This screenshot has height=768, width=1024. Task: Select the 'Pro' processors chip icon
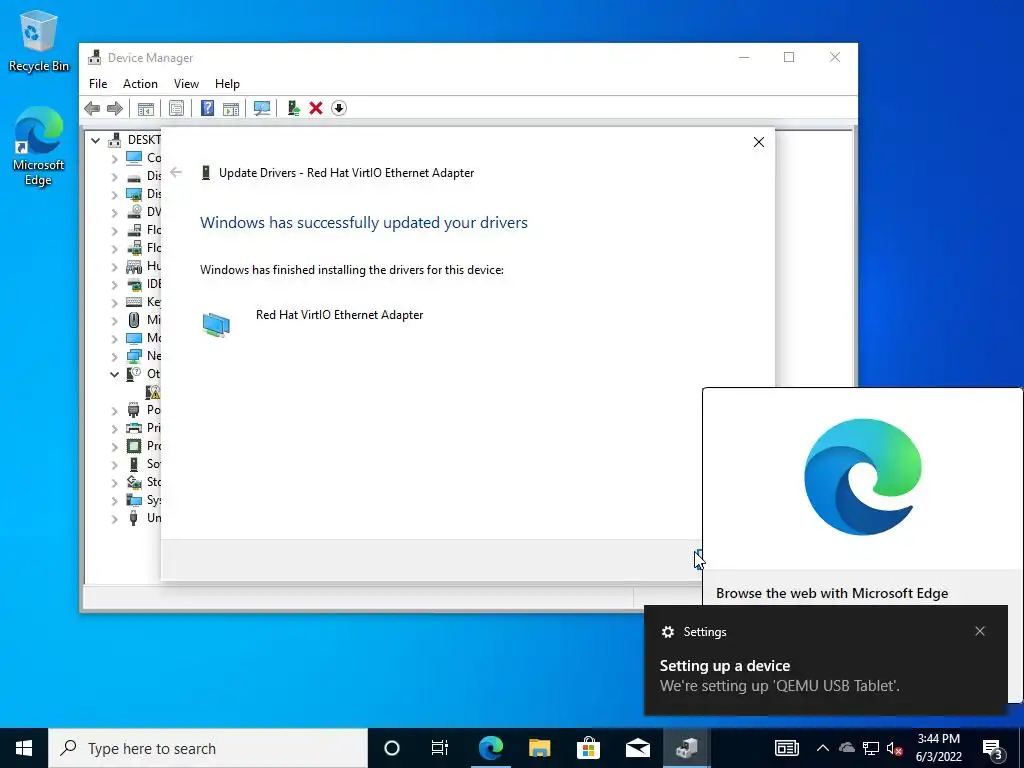point(134,446)
